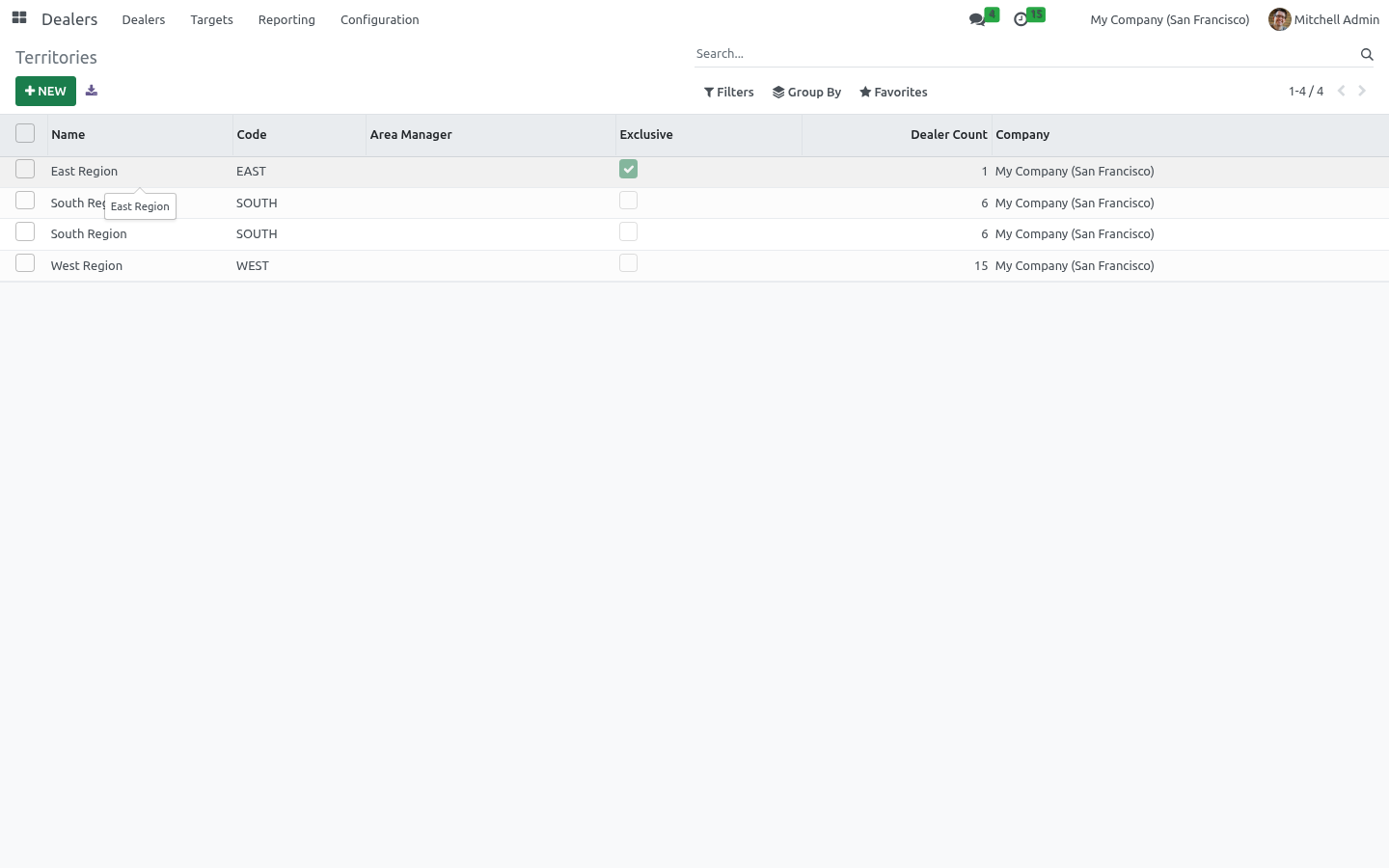Sort by the Code column header
1389x868 pixels.
pos(299,135)
